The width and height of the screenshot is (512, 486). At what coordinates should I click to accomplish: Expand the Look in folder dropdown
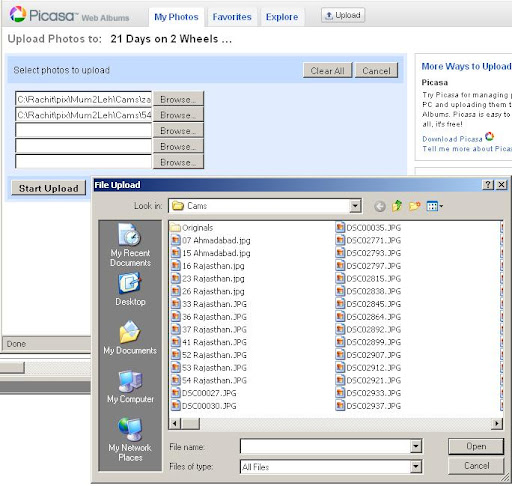[355, 206]
